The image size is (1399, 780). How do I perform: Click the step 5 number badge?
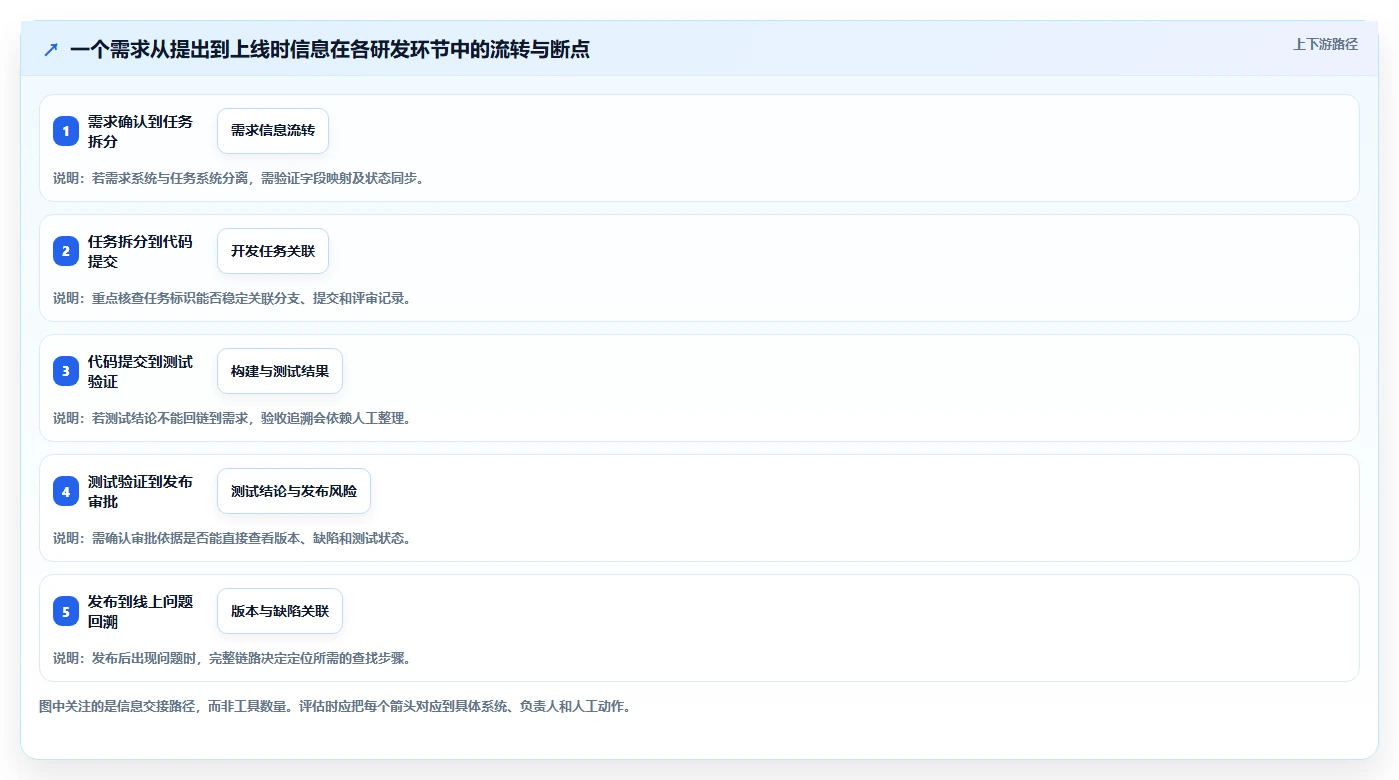66,611
